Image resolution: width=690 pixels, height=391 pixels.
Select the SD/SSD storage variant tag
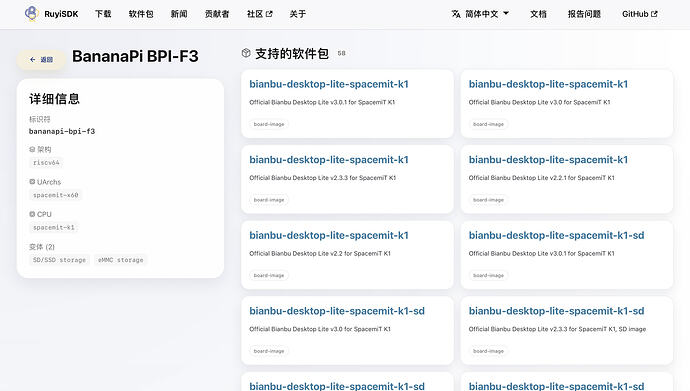coord(59,260)
